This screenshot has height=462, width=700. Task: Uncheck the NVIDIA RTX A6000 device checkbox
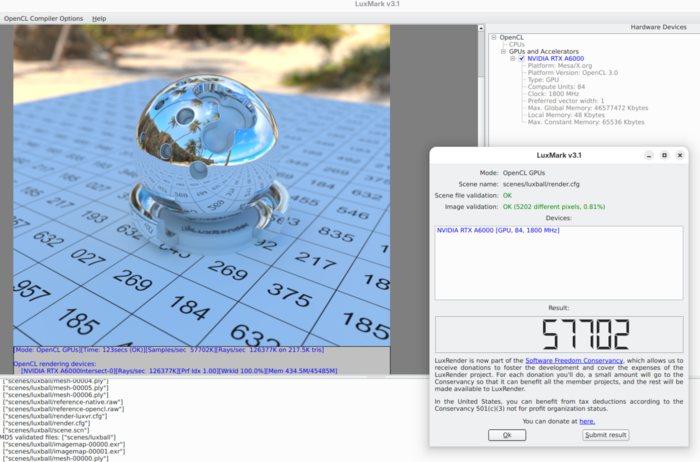pyautogui.click(x=521, y=58)
